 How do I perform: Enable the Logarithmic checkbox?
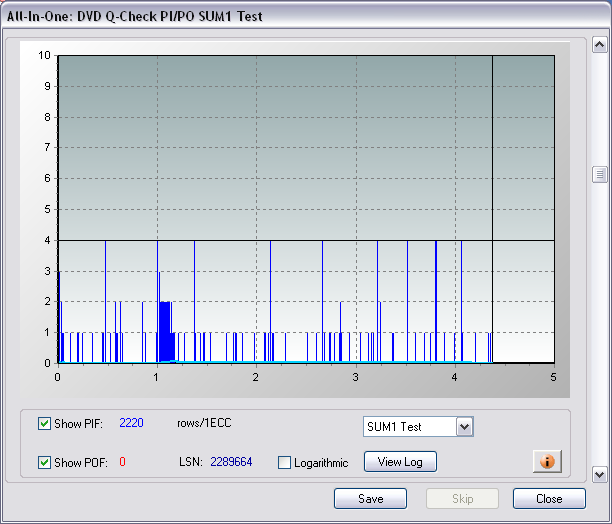click(284, 463)
